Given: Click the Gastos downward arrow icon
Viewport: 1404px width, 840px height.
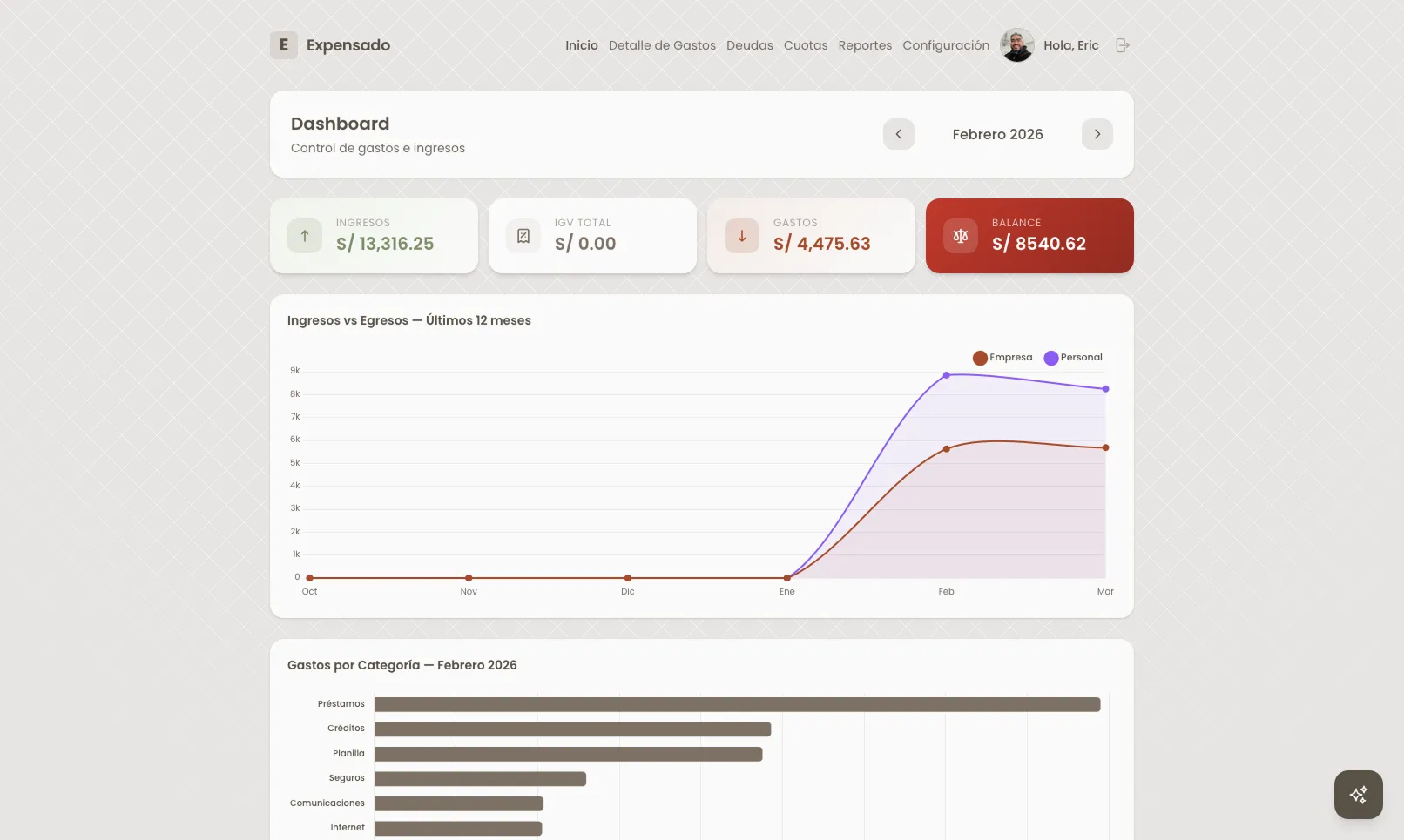Looking at the screenshot, I should click(741, 235).
